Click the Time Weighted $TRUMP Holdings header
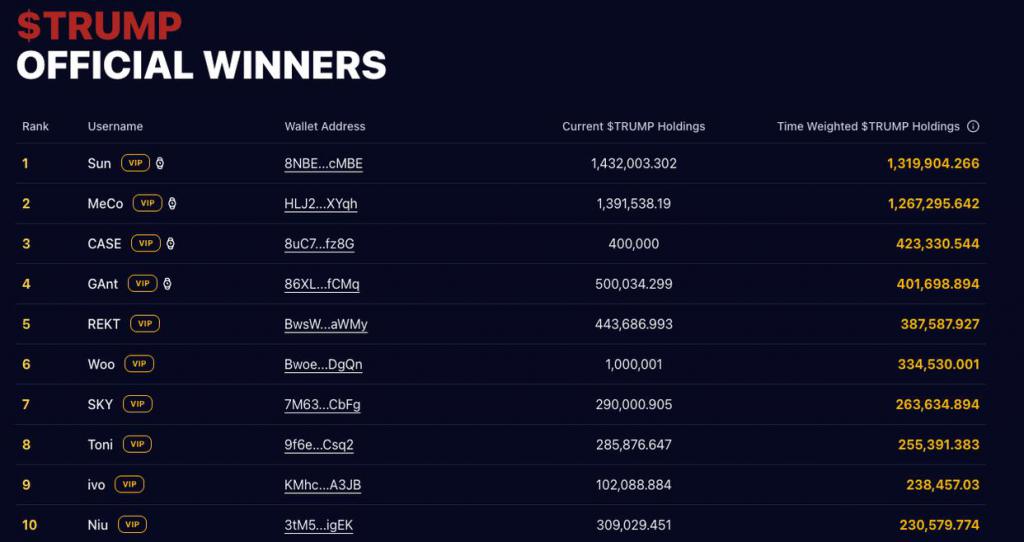The height and width of the screenshot is (542, 1024). [868, 127]
